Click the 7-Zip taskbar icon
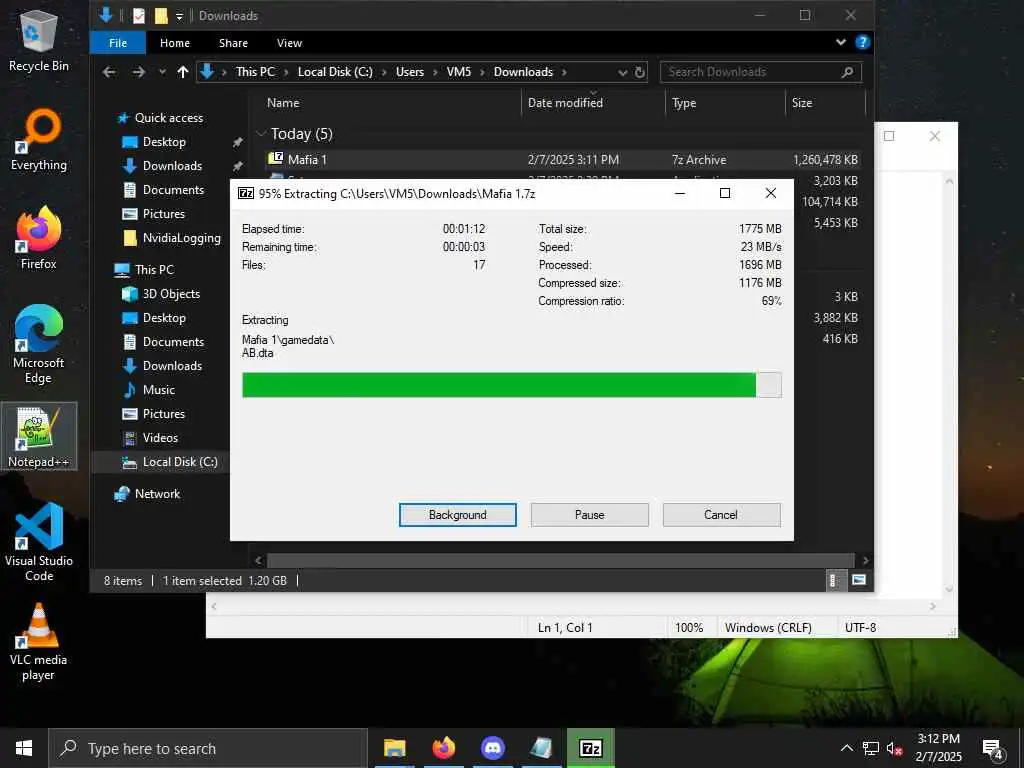The width and height of the screenshot is (1024, 768). click(590, 748)
